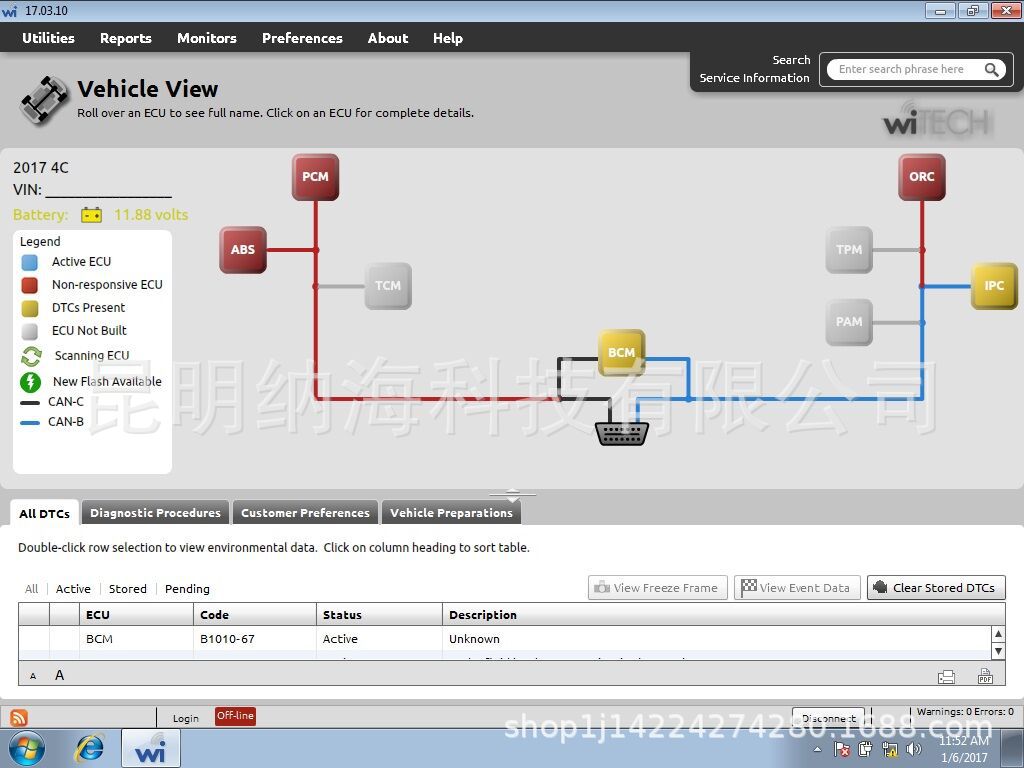Click the Scanning ECU legend icon
The height and width of the screenshot is (768, 1024).
click(31, 356)
